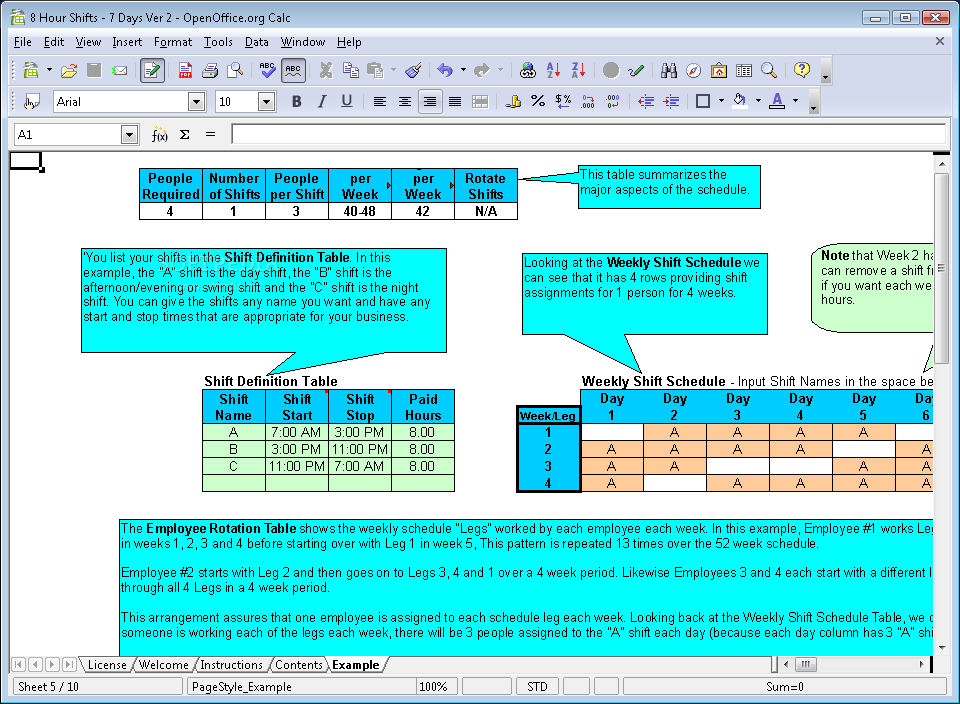This screenshot has width=960, height=704.
Task: Align text Right
Action: pos(430,102)
